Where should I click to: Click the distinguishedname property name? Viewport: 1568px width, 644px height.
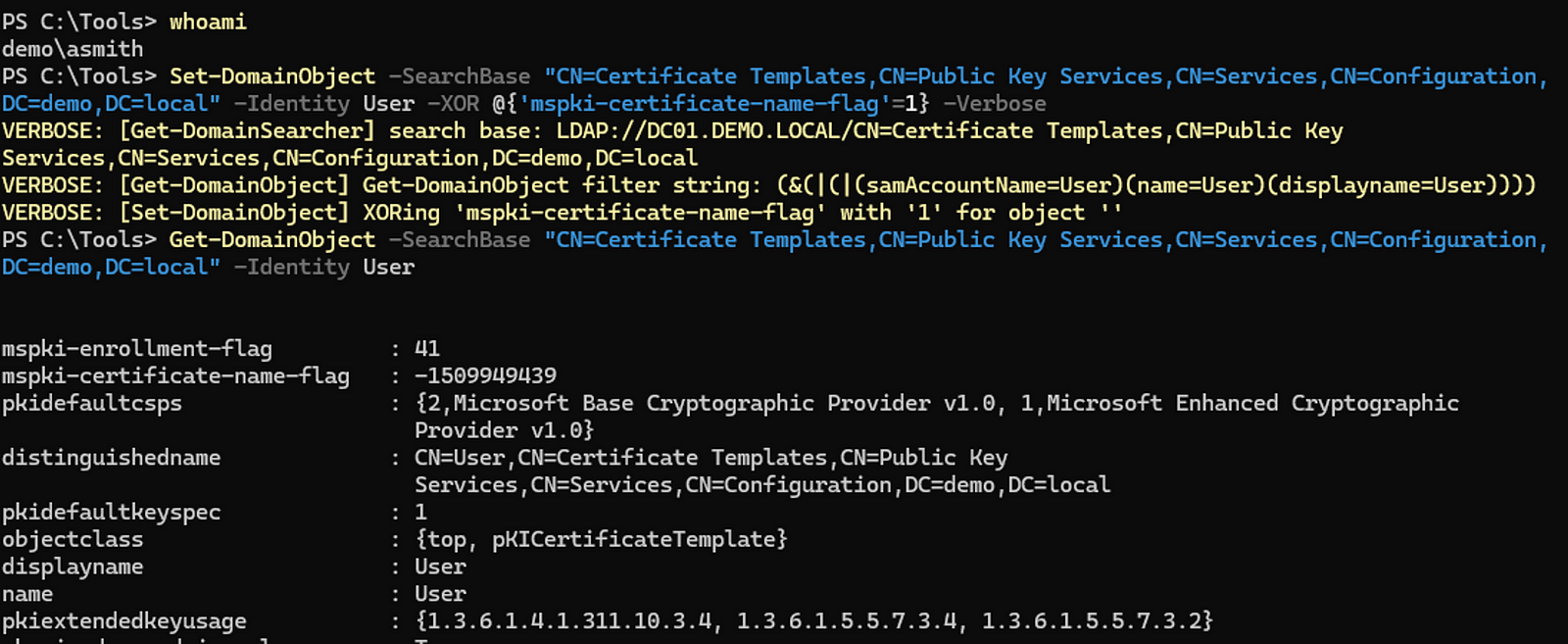point(112,458)
